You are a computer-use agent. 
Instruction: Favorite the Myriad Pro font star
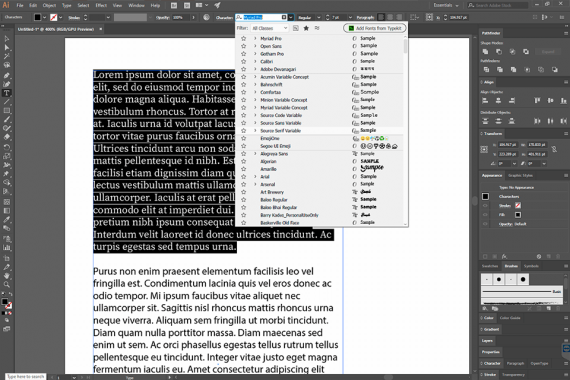point(244,38)
